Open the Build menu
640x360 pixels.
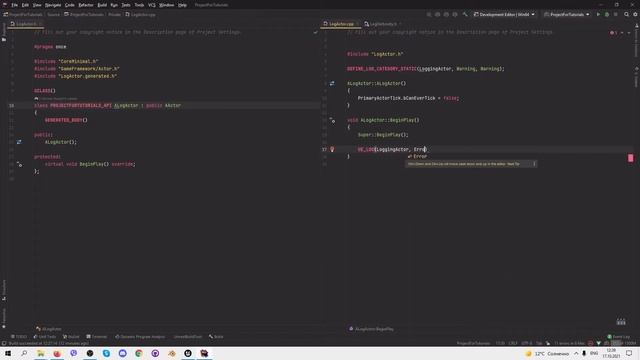click(102, 5)
